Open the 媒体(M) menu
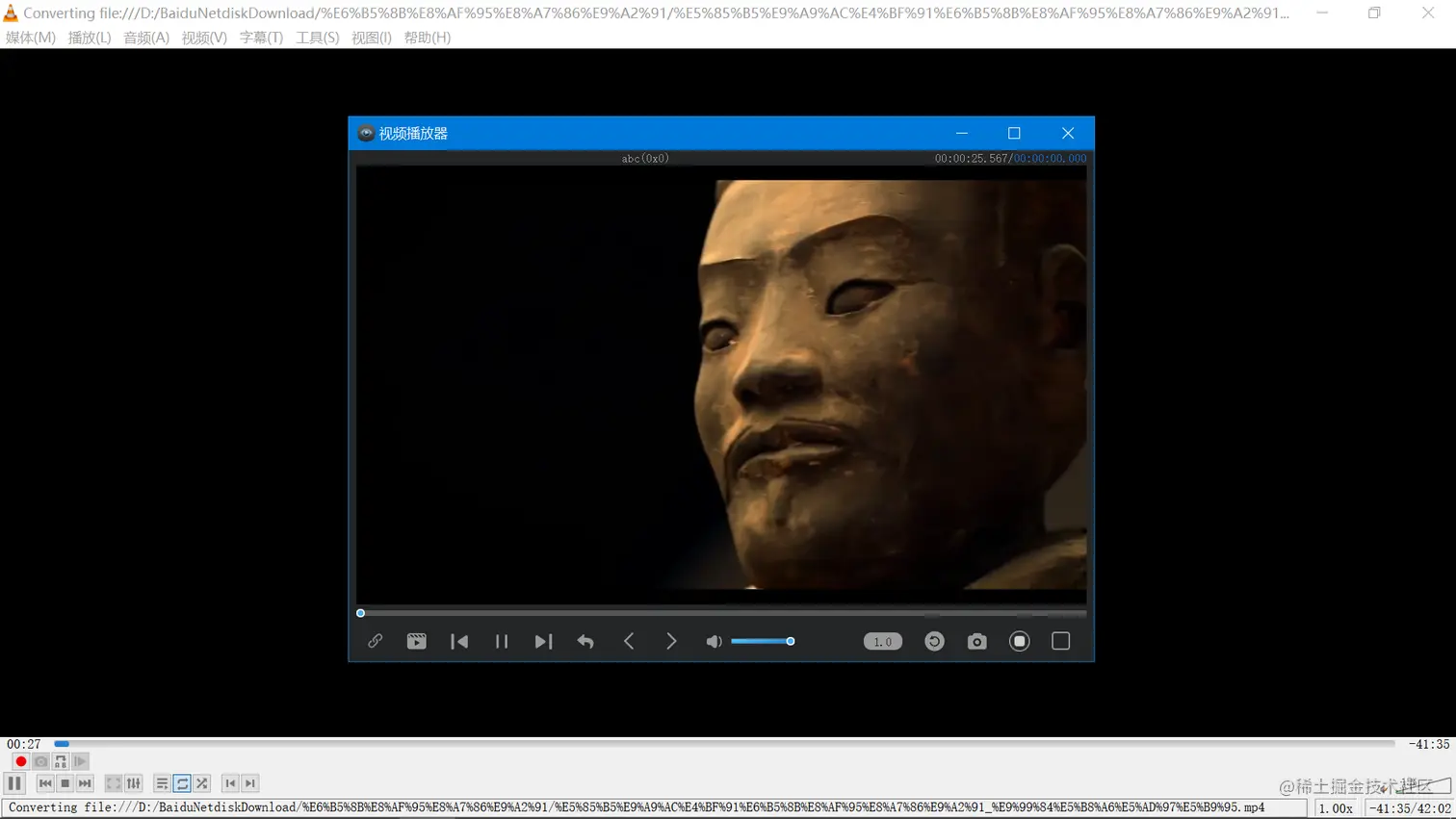This screenshot has height=819, width=1456. [31, 38]
